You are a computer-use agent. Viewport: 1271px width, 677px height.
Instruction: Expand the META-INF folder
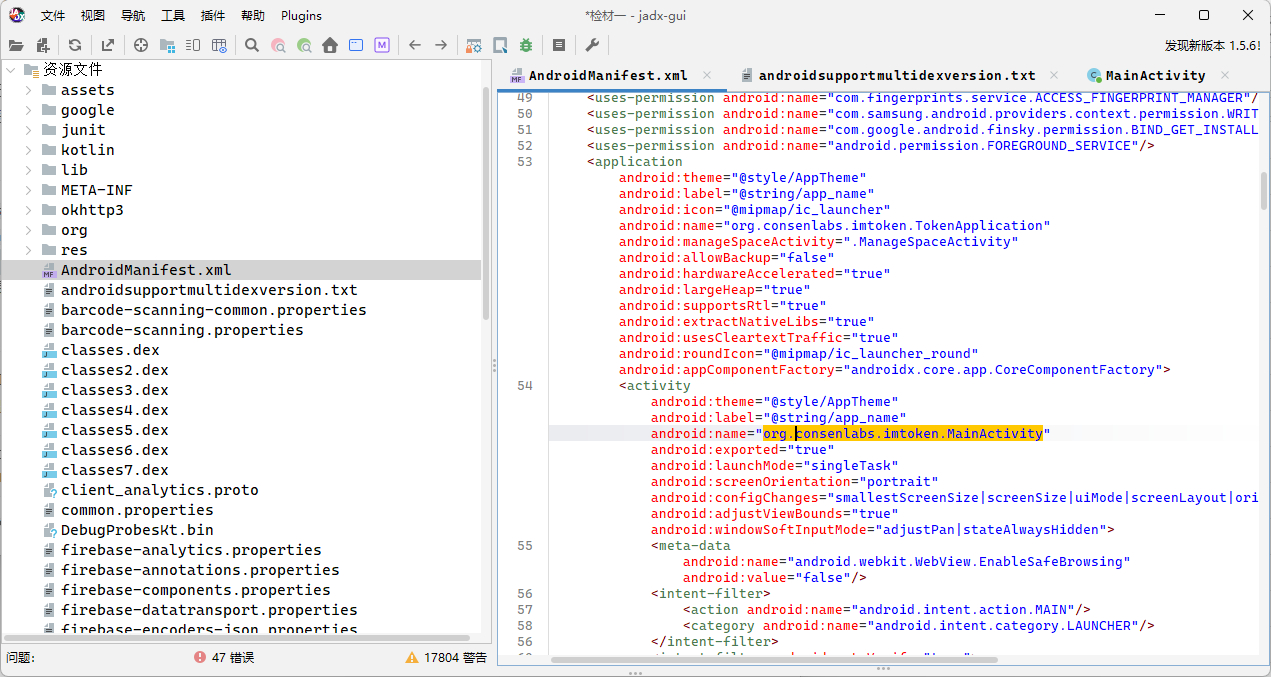29,190
